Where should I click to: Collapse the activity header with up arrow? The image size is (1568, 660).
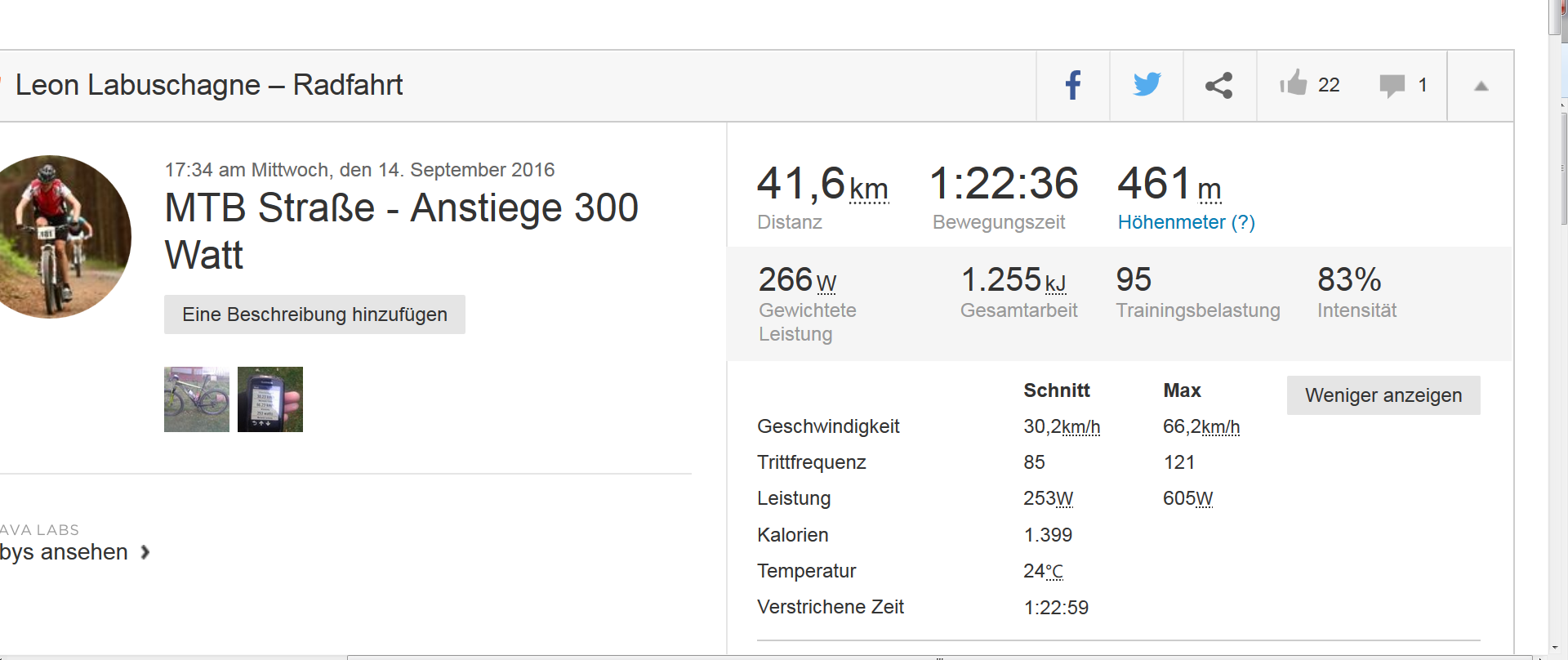pos(1481,86)
